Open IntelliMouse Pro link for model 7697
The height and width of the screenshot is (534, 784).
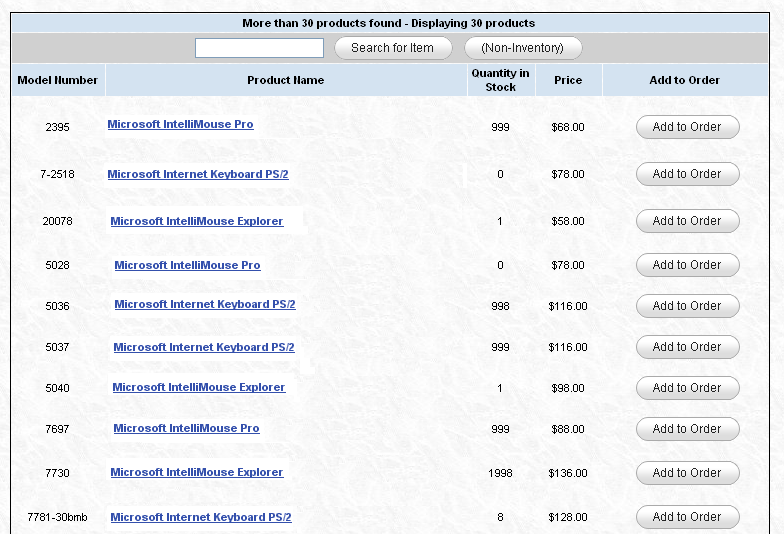[186, 428]
